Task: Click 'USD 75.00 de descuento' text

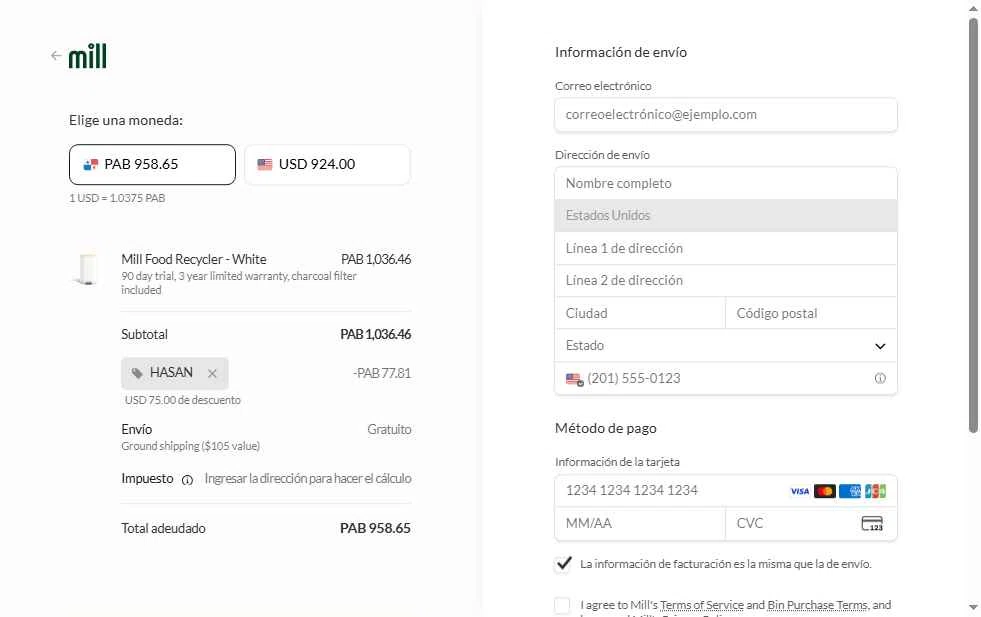Action: [183, 400]
